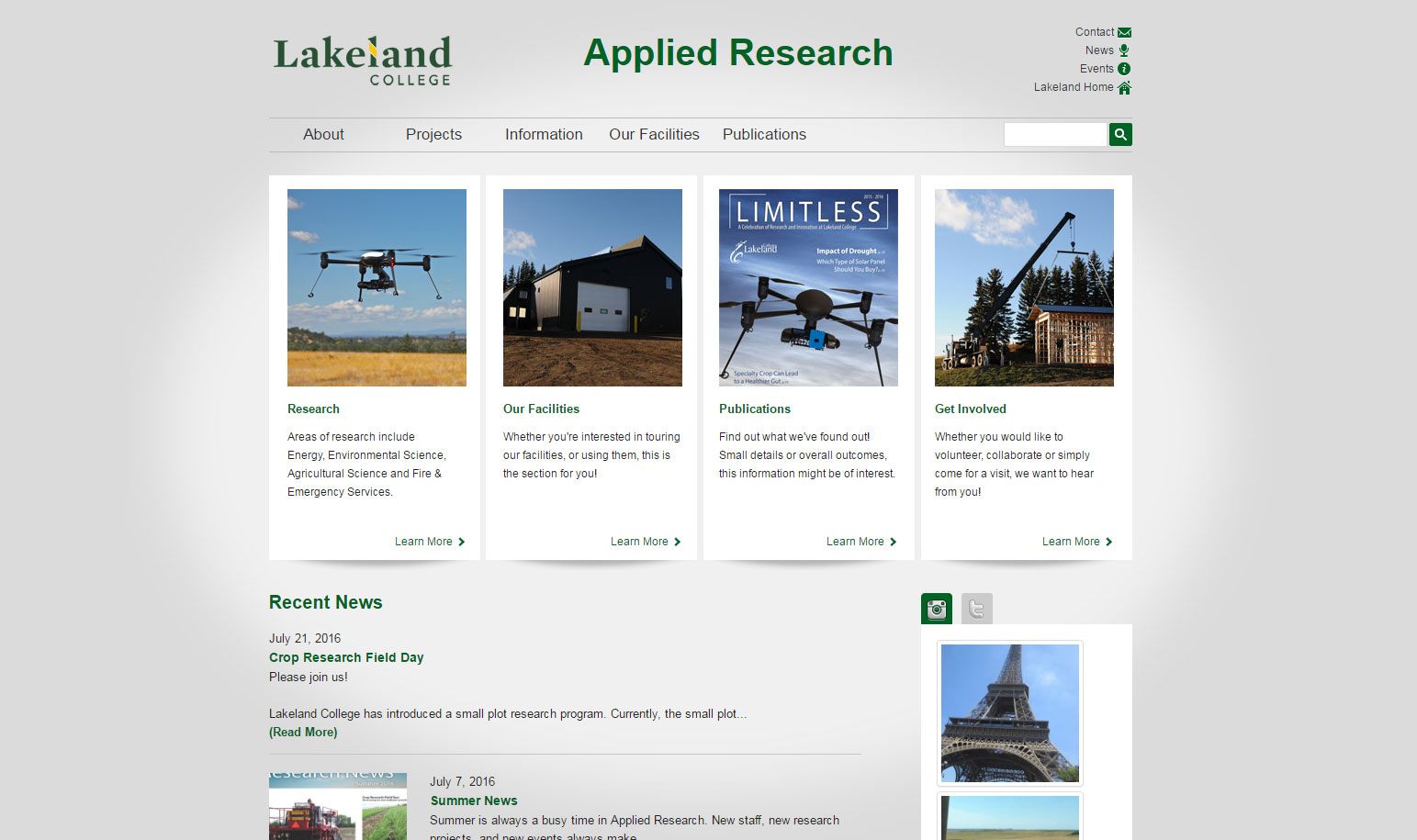Open the Projects navigation menu
Image resolution: width=1417 pixels, height=840 pixels.
[x=433, y=134]
